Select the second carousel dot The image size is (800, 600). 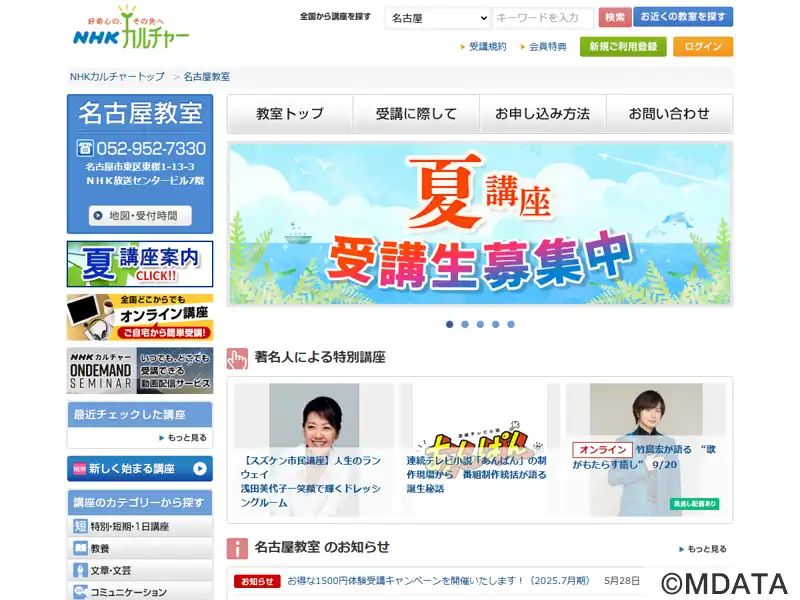pos(465,324)
